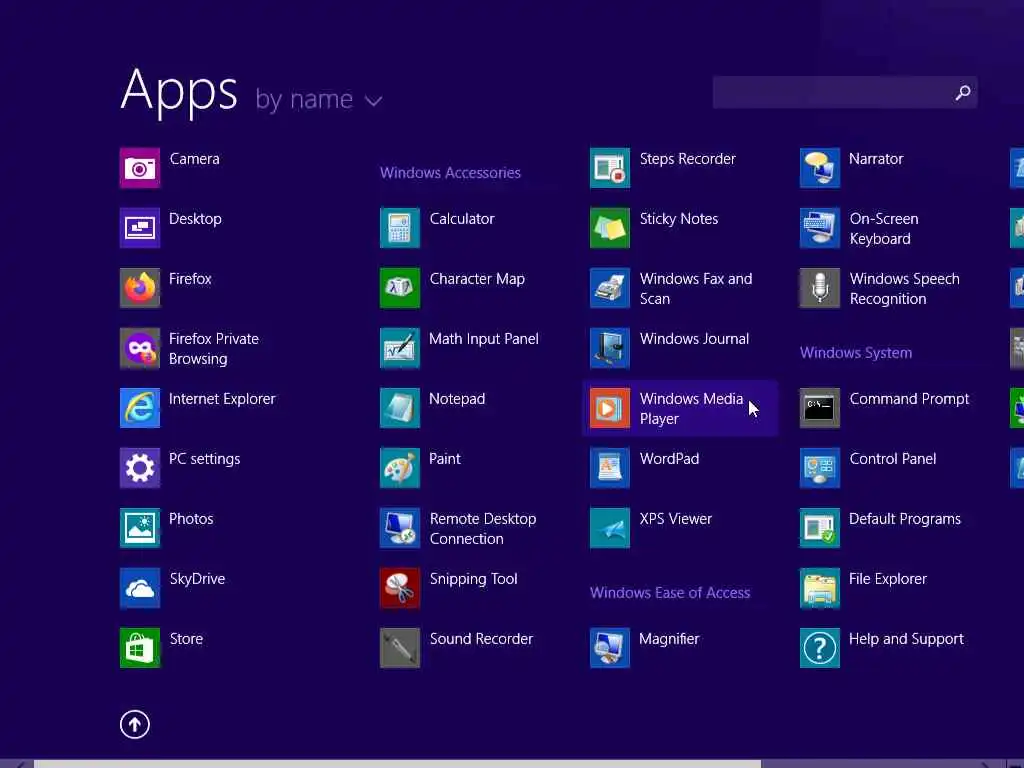
Task: Click the "Internet Explorer" label text
Action: [x=222, y=399]
